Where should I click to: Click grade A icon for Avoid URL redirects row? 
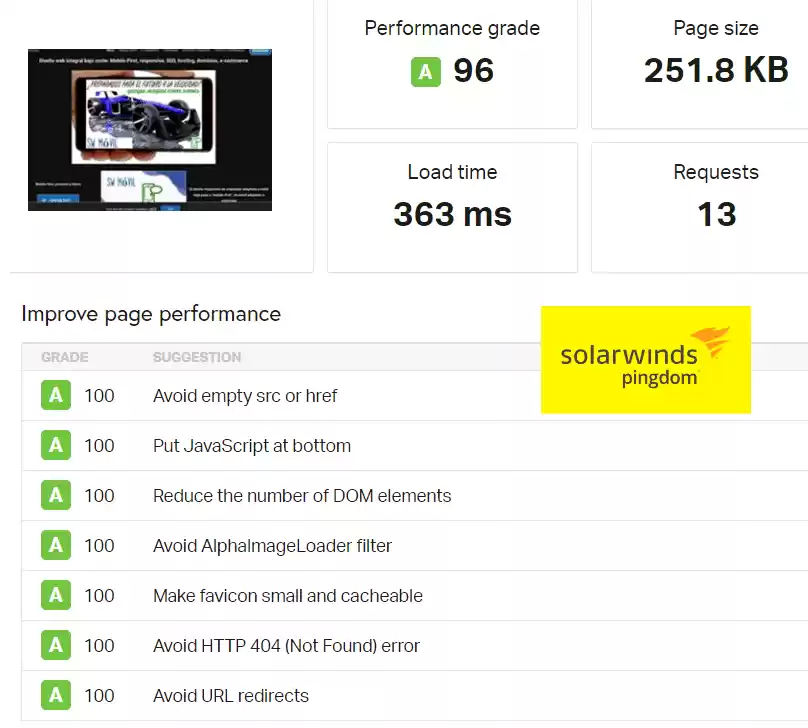click(x=56, y=696)
